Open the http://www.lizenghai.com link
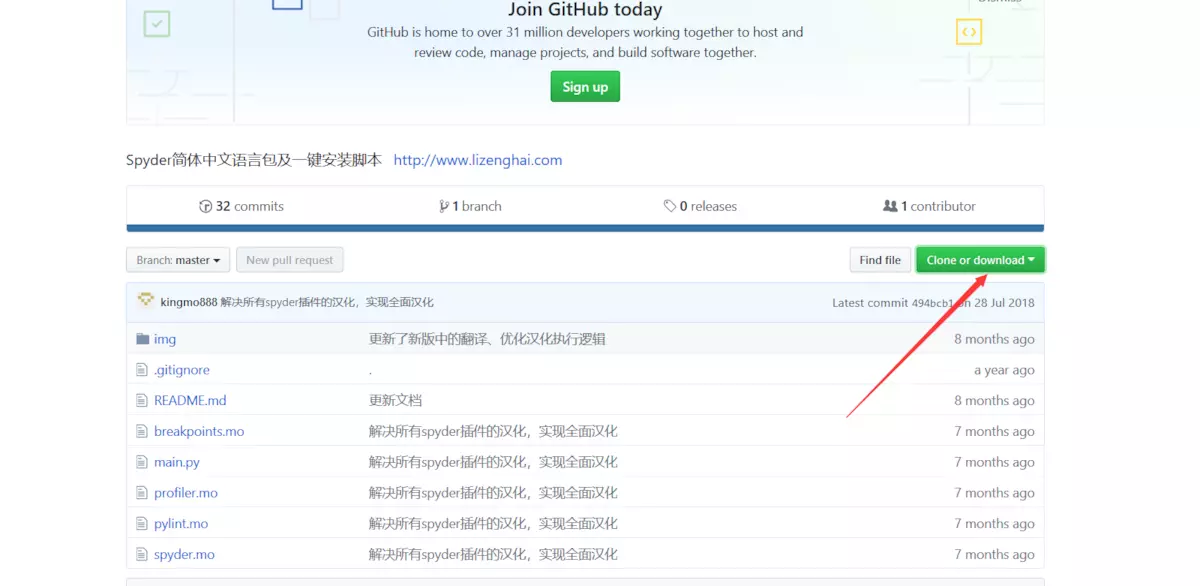 [478, 160]
